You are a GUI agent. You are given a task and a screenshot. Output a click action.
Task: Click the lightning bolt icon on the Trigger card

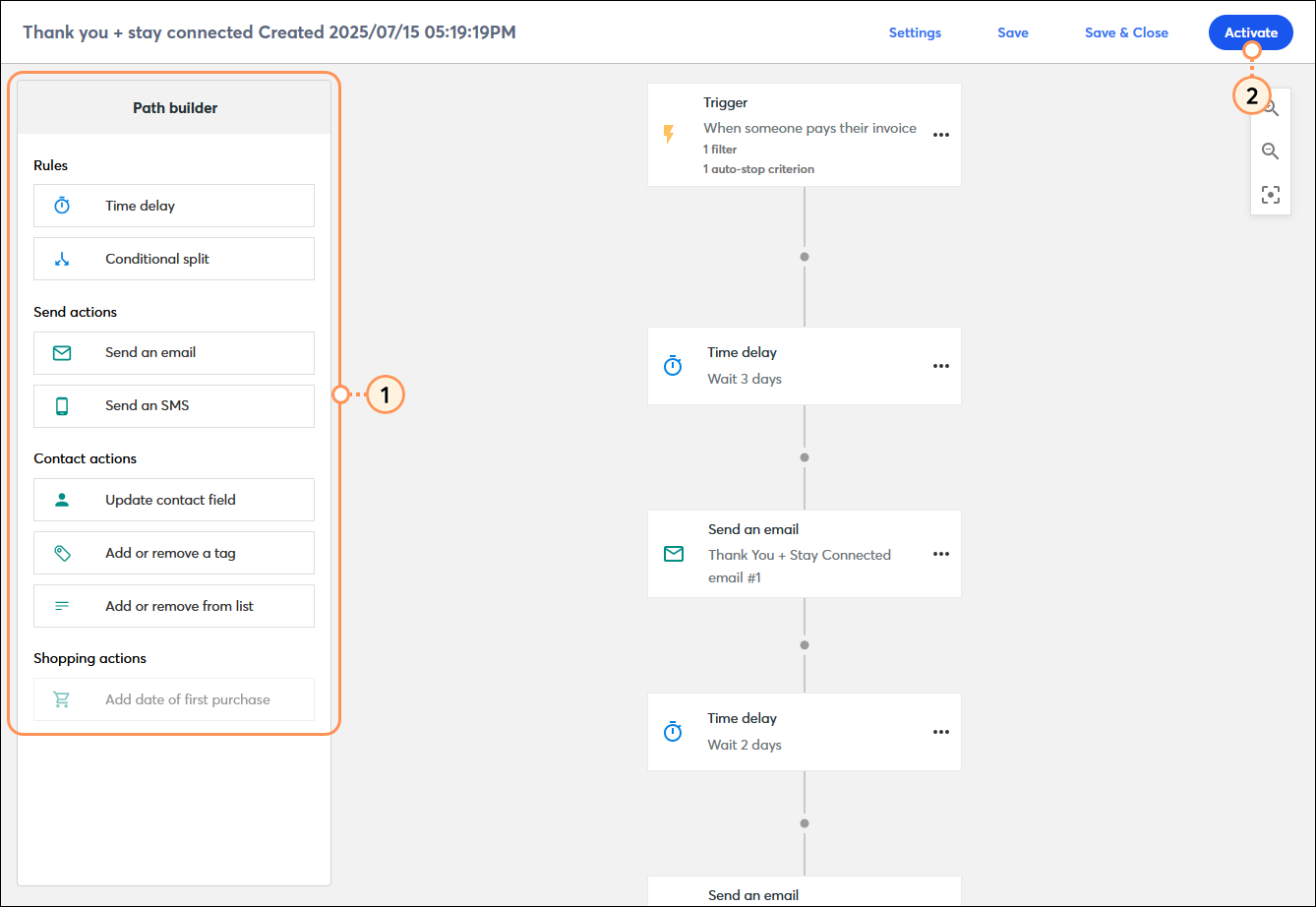tap(669, 134)
